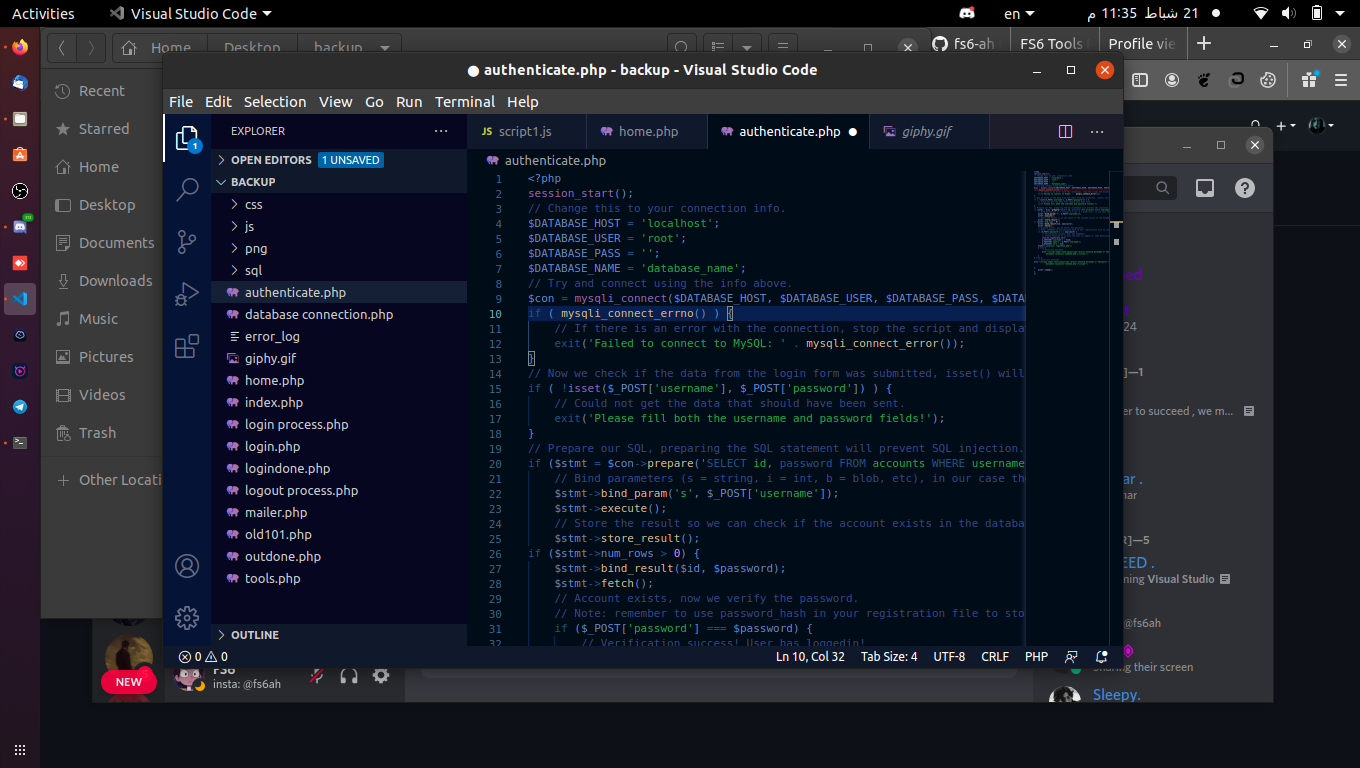Change Tab Size: 4 indentation setting
This screenshot has height=768, width=1360.
(889, 657)
